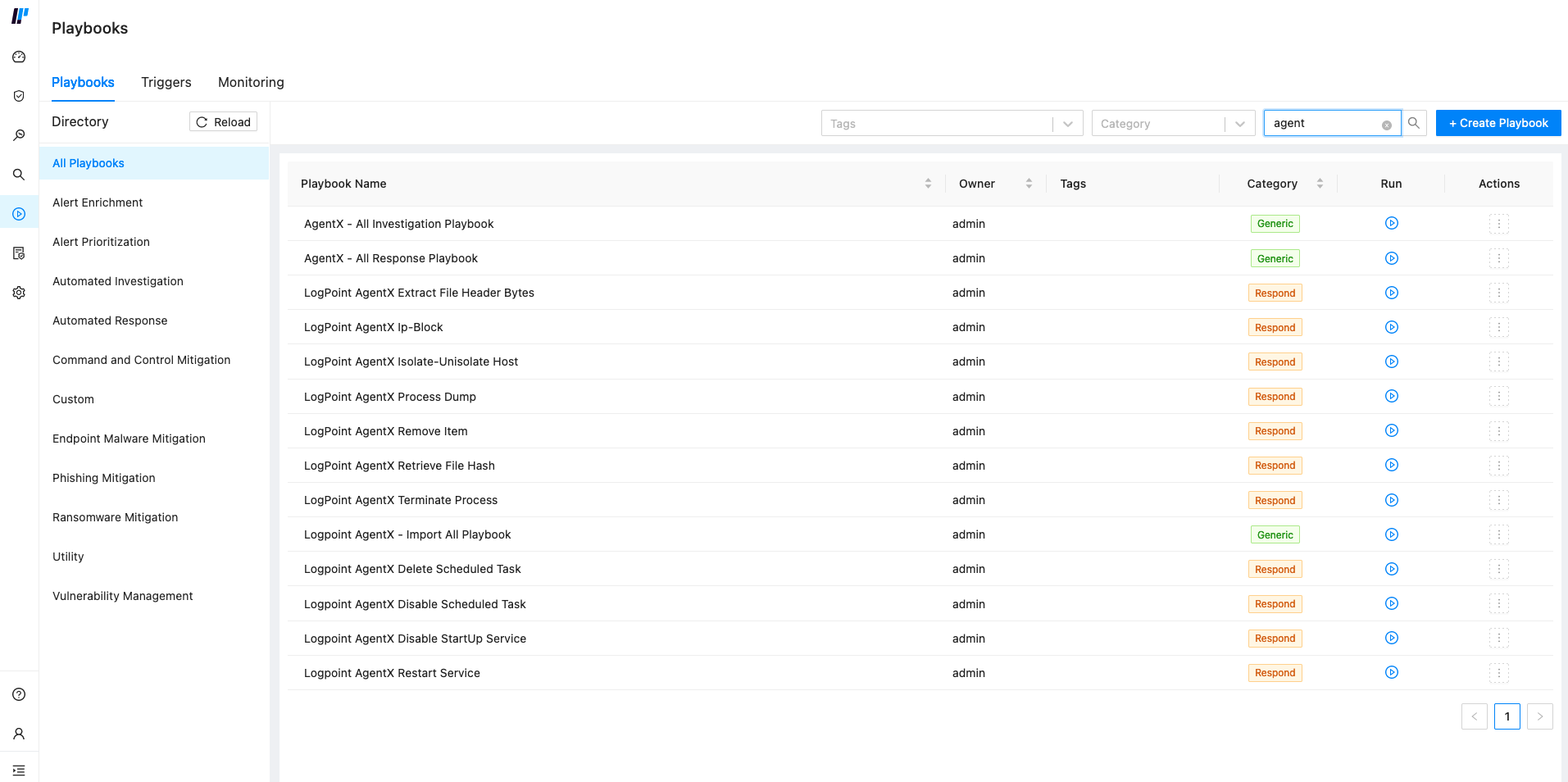This screenshot has height=782, width=1568.
Task: Reload the playbook directory
Action: (223, 122)
